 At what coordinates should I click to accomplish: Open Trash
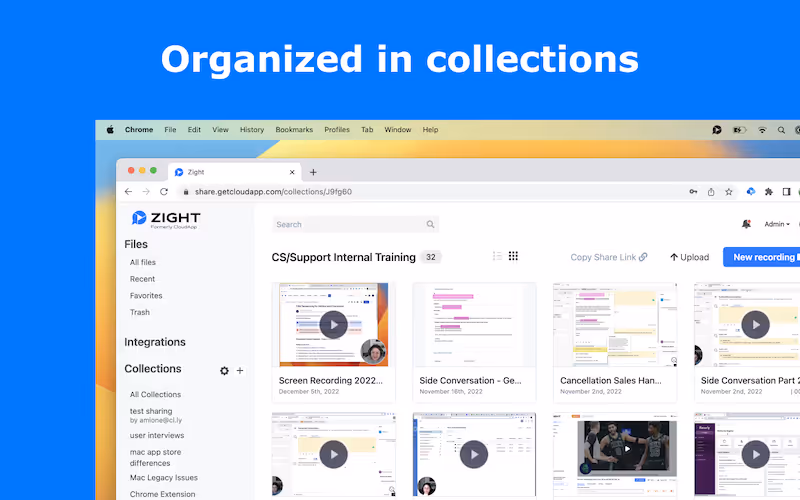[140, 312]
